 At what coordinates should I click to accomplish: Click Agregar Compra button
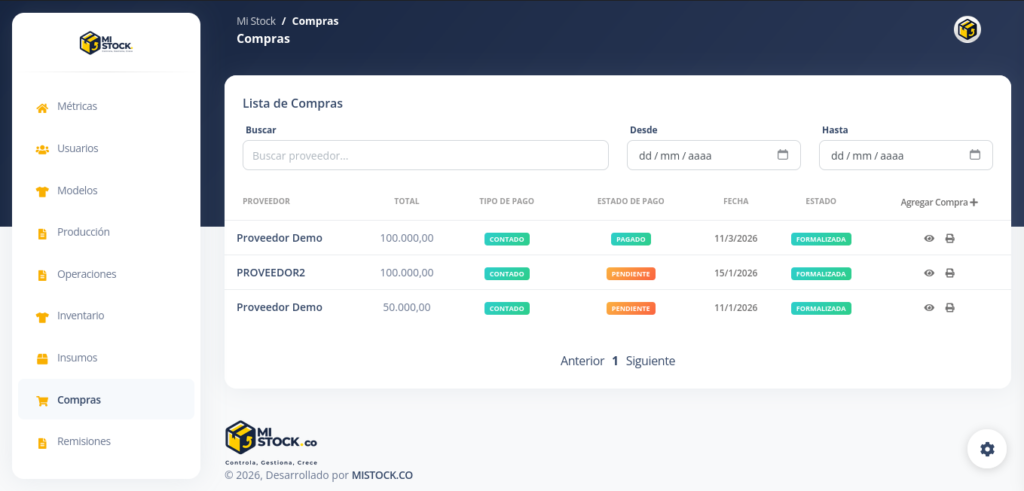pos(939,202)
